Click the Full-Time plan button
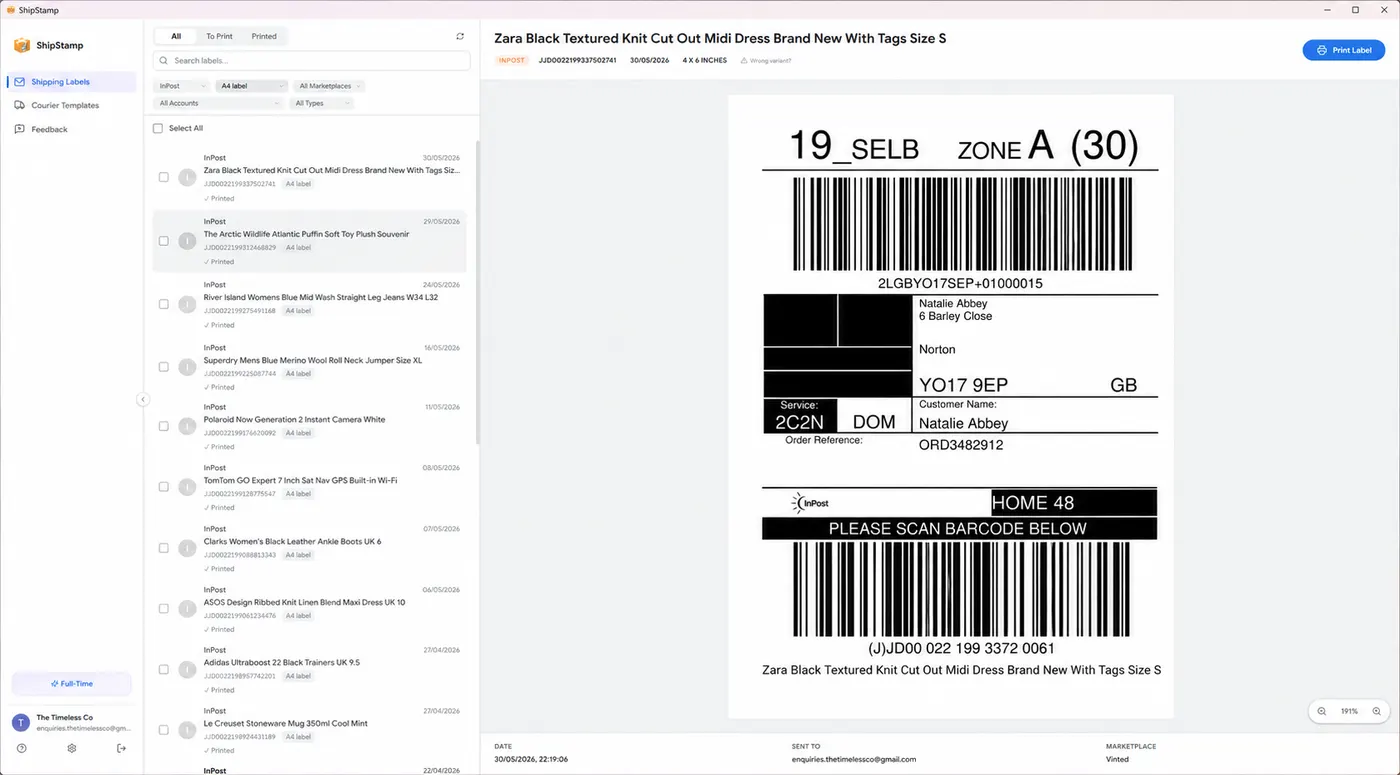1400x775 pixels. click(x=72, y=684)
